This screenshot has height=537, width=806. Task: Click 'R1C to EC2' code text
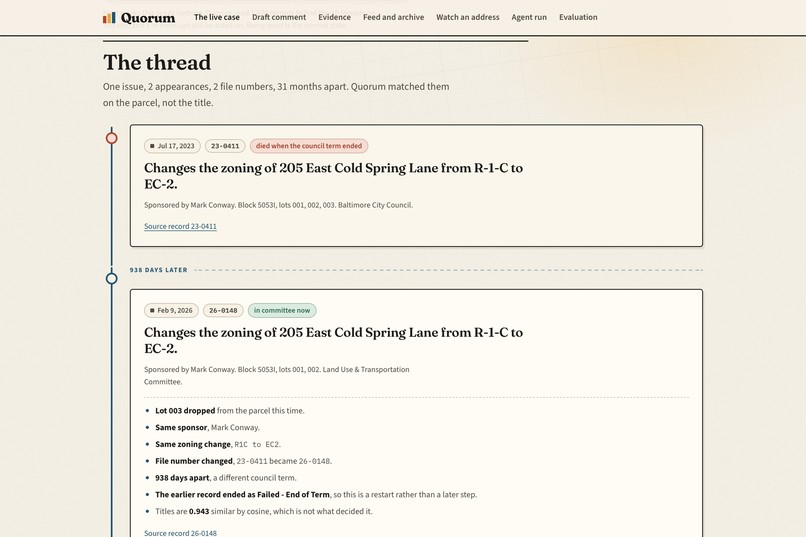click(257, 445)
